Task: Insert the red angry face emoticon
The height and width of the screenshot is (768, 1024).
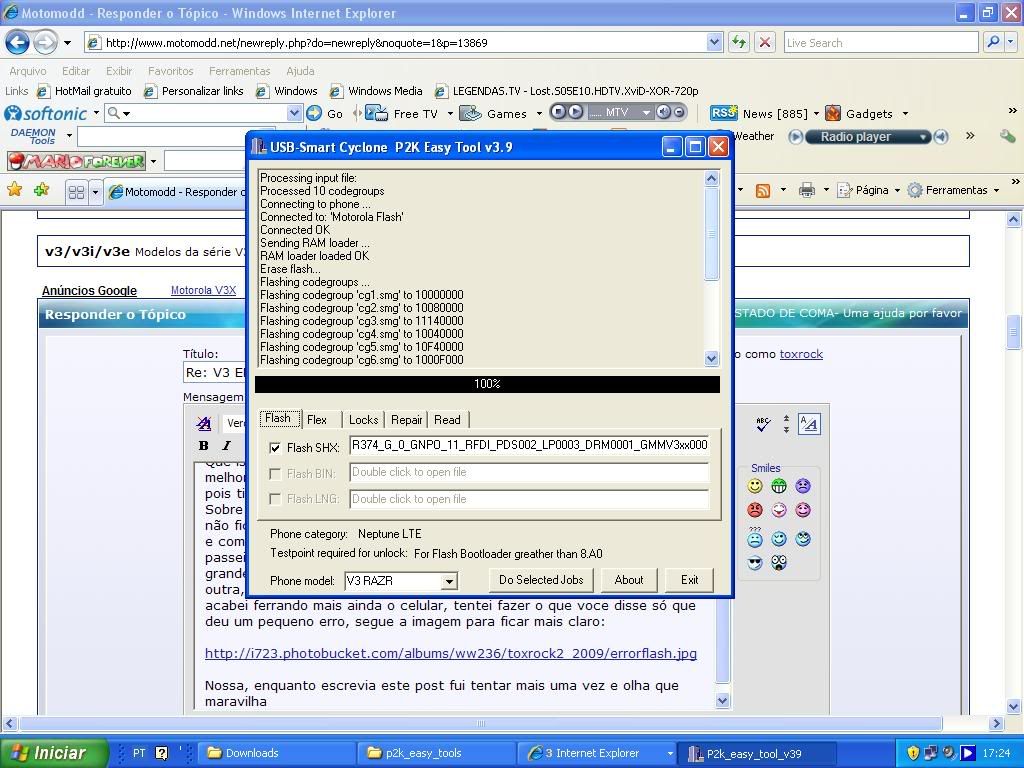Action: tap(755, 510)
